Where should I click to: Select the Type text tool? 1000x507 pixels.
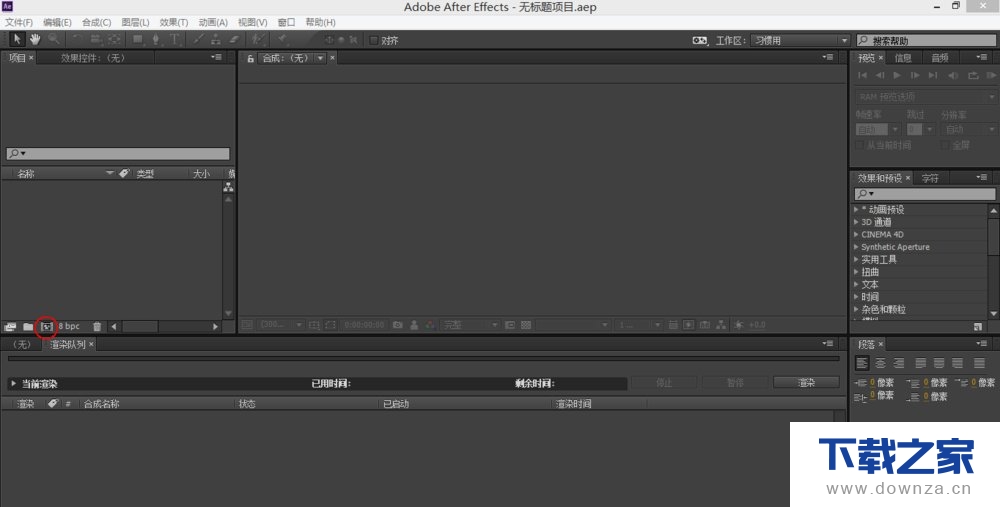(x=174, y=40)
